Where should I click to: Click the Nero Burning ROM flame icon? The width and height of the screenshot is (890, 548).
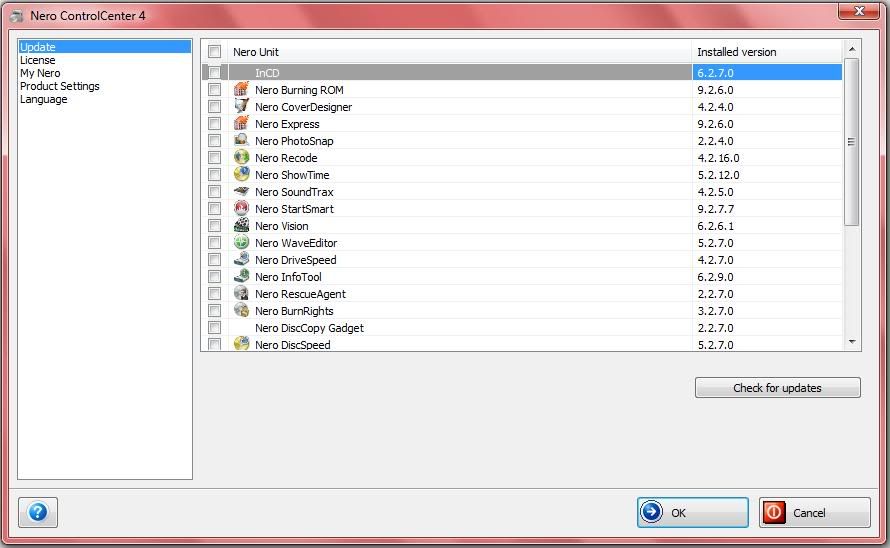(x=241, y=89)
